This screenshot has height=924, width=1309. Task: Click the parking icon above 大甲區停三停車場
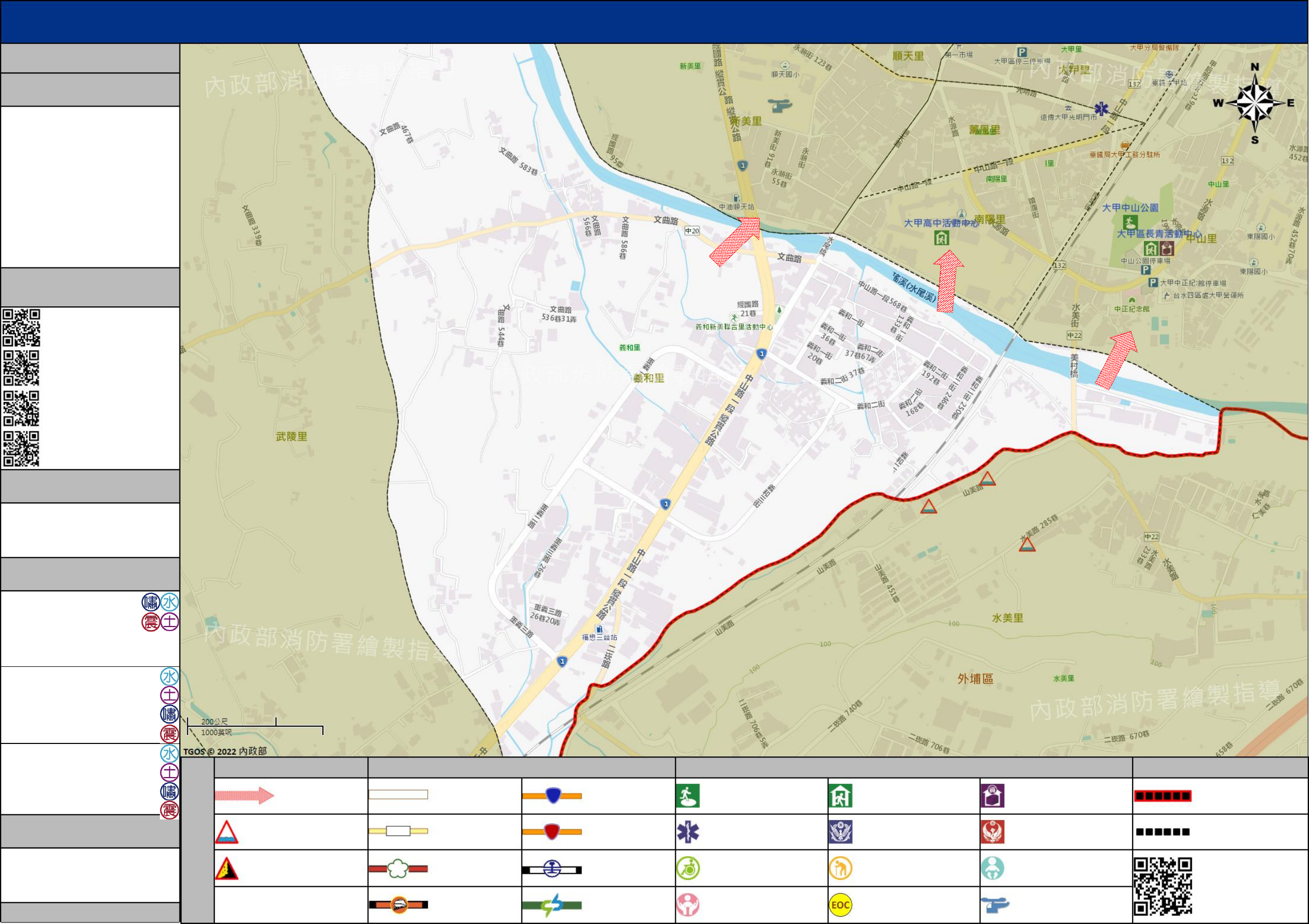coord(1022,52)
